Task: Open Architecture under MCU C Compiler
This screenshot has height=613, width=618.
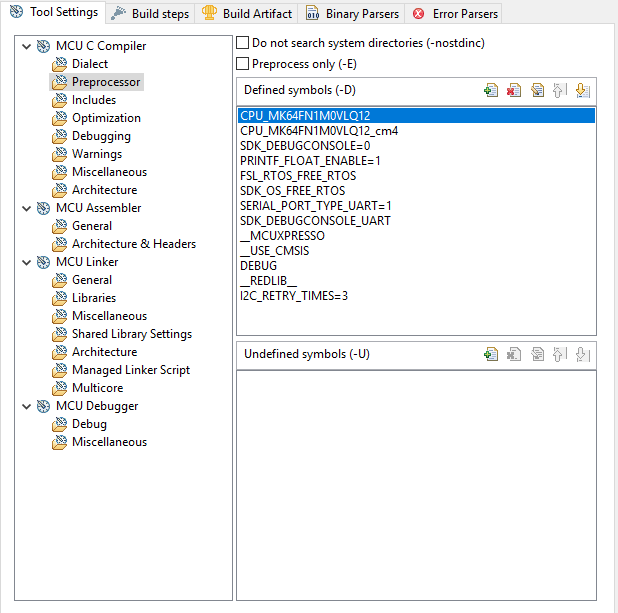Action: (x=104, y=190)
